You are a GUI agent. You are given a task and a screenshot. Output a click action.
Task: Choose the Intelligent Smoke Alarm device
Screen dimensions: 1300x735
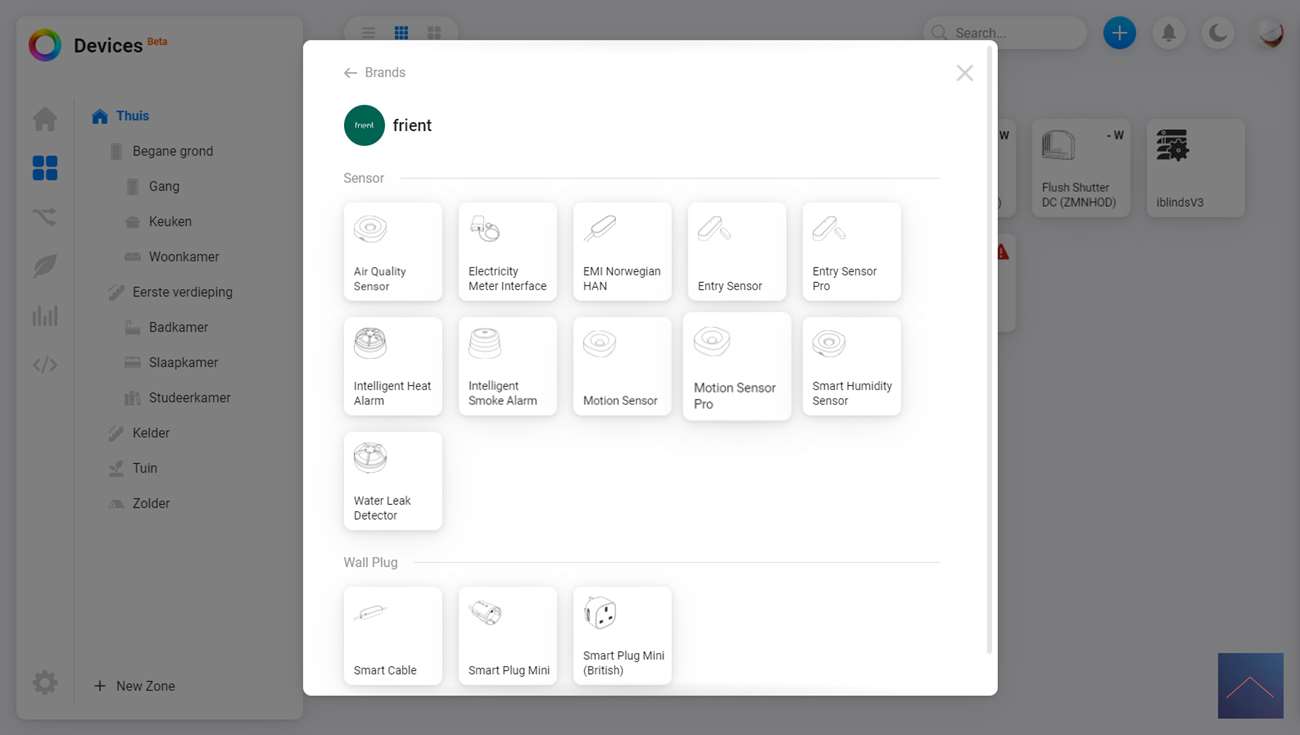pos(507,366)
